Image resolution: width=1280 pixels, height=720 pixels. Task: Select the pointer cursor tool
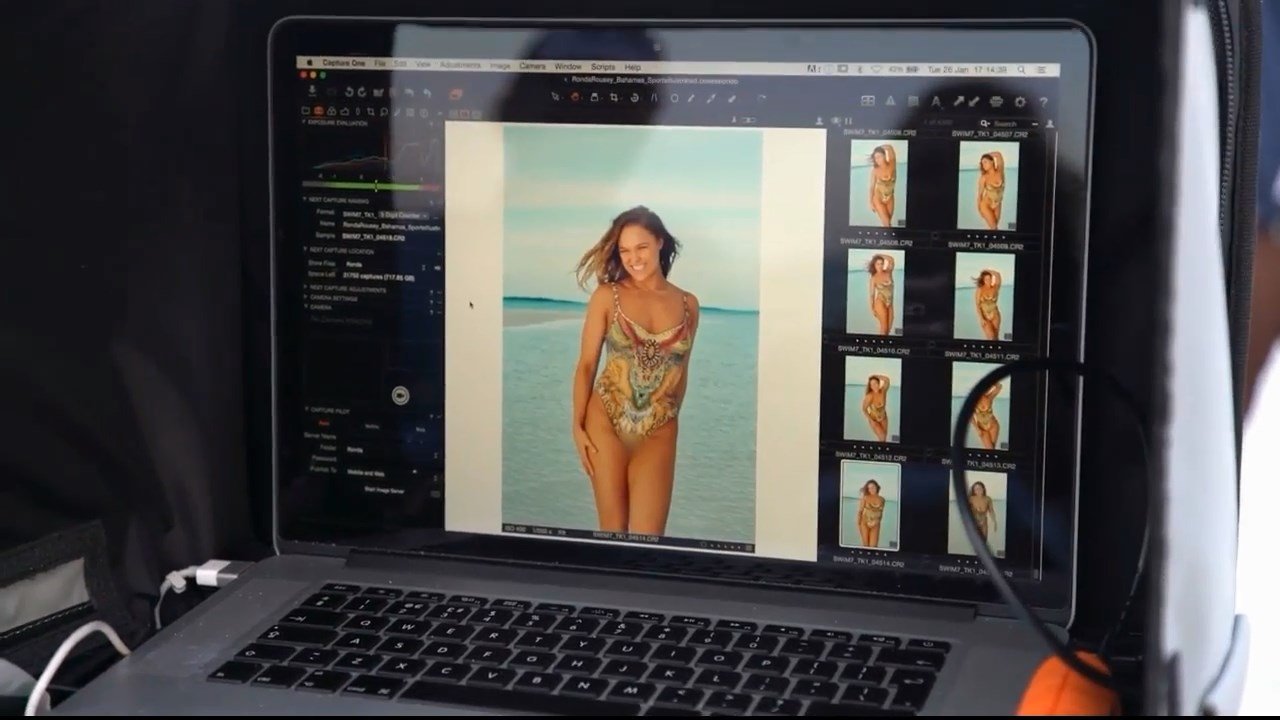pyautogui.click(x=555, y=97)
